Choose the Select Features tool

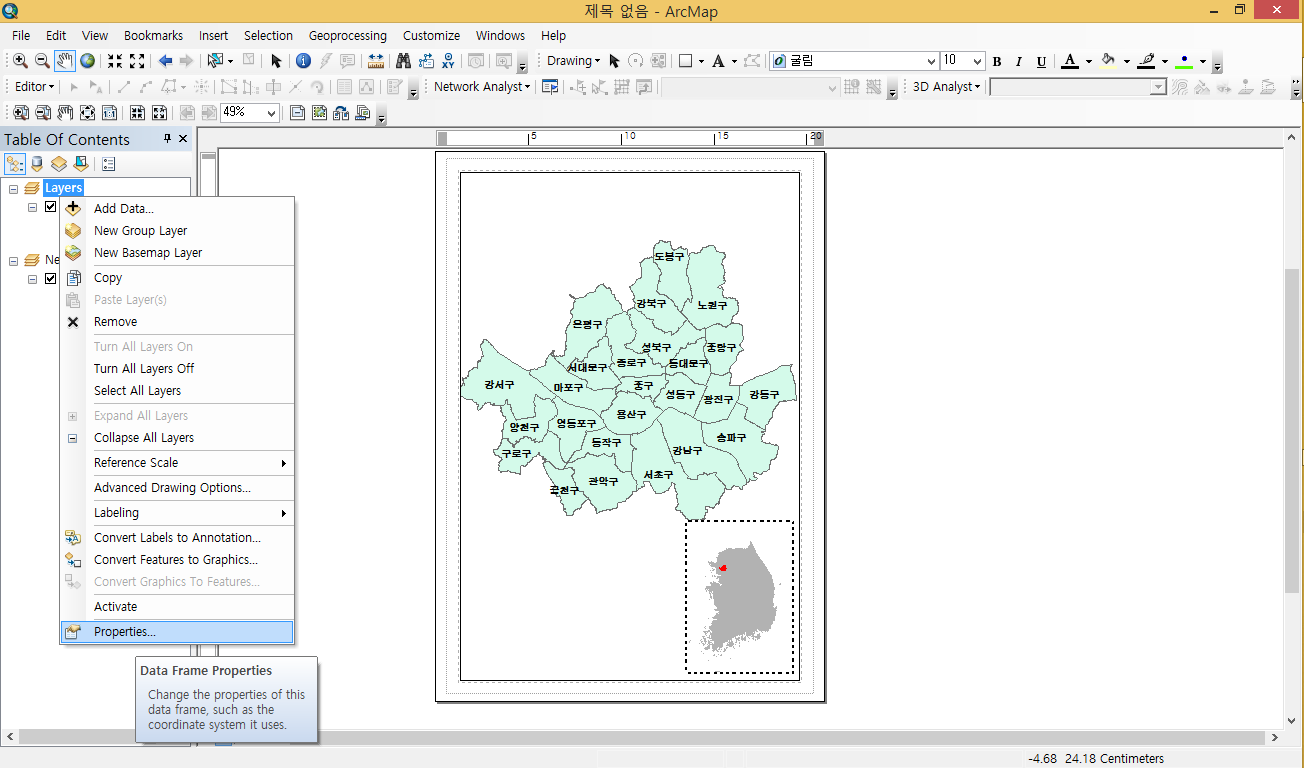click(x=215, y=61)
